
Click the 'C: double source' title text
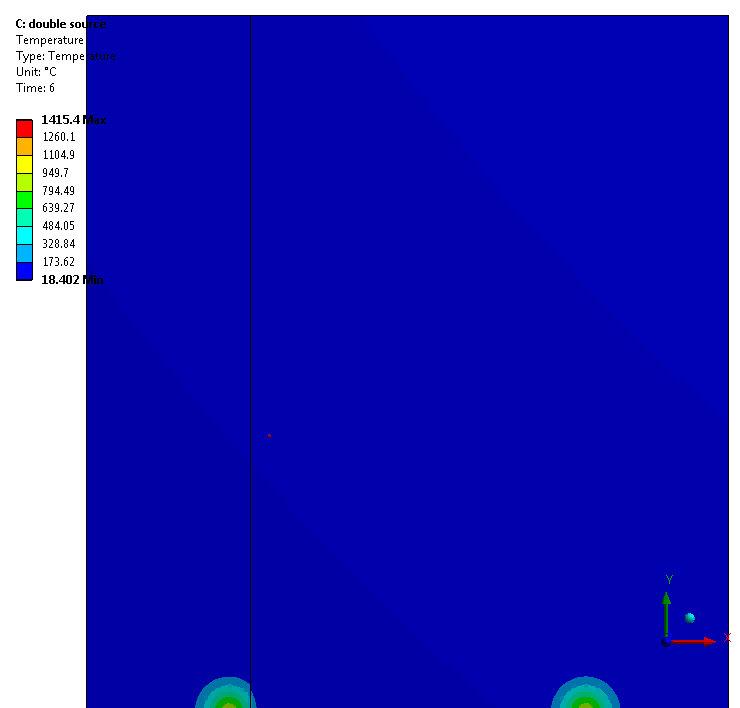click(x=60, y=24)
